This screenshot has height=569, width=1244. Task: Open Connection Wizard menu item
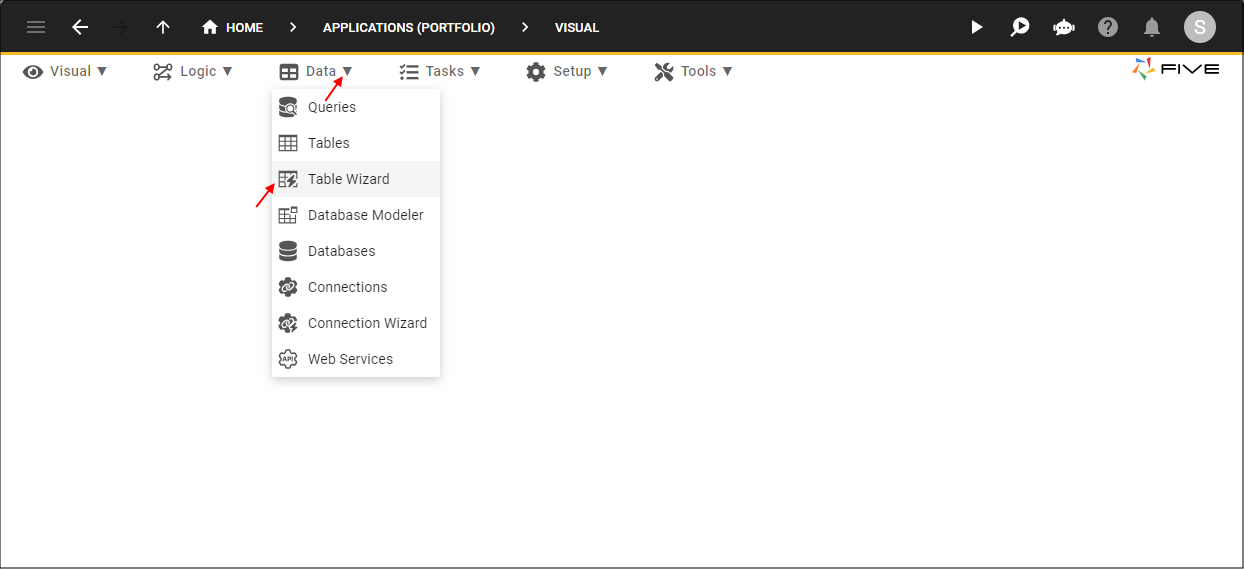[367, 323]
